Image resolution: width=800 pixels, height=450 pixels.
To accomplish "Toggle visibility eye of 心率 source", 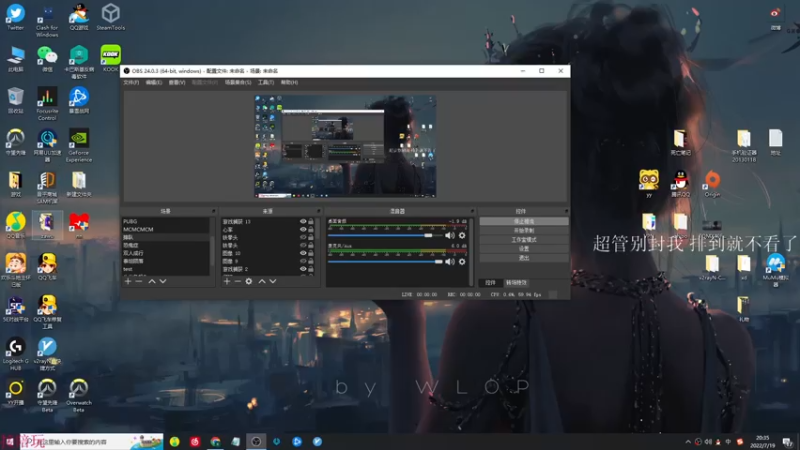I will tap(303, 229).
